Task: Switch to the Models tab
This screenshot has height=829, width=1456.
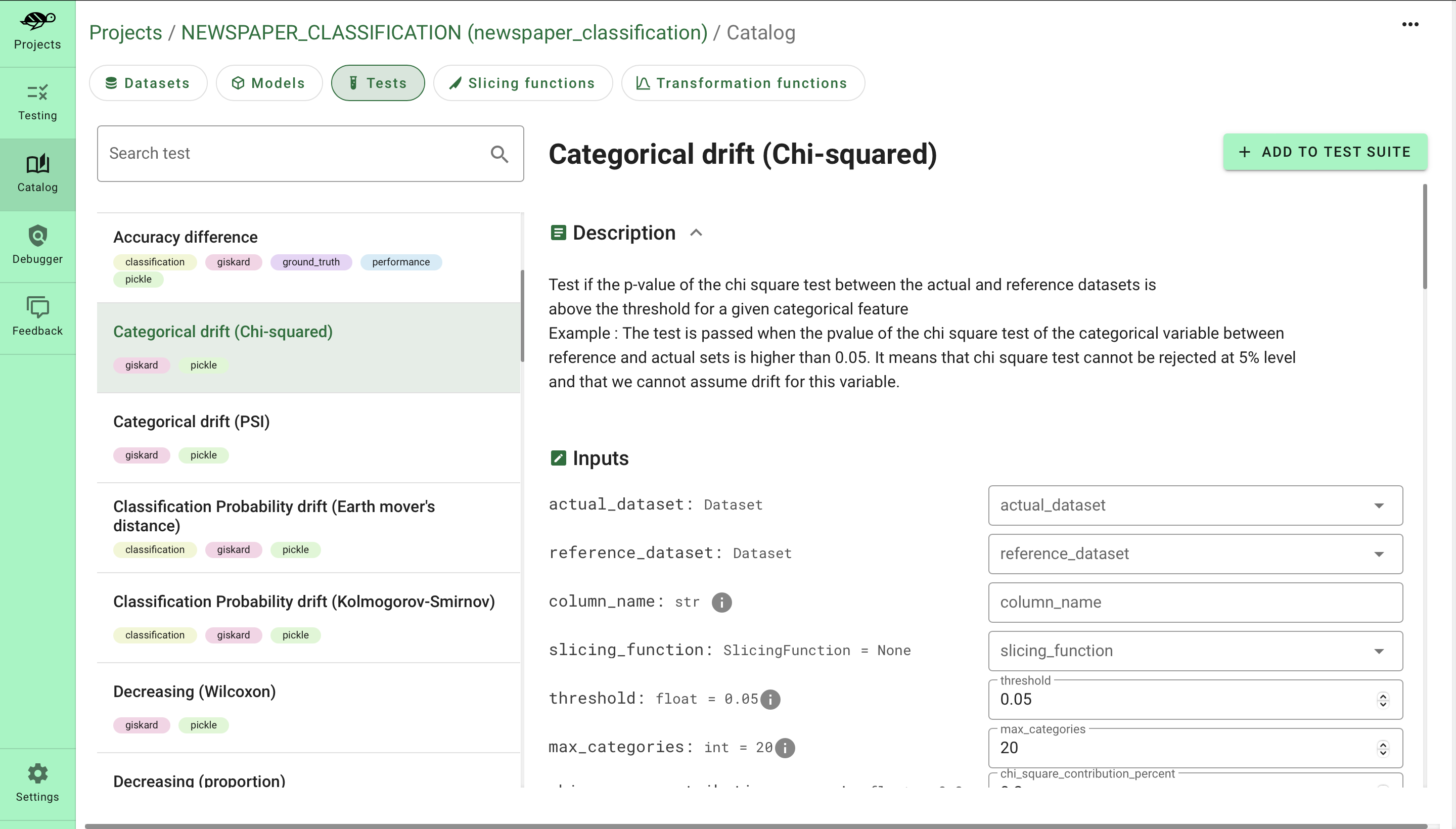Action: (269, 82)
